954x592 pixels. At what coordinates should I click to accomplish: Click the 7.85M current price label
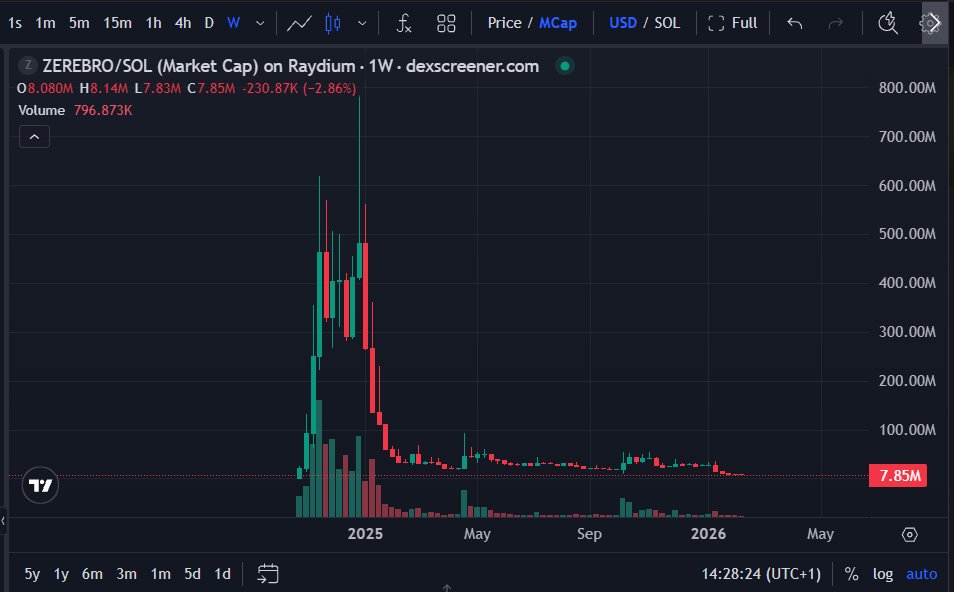pos(898,476)
